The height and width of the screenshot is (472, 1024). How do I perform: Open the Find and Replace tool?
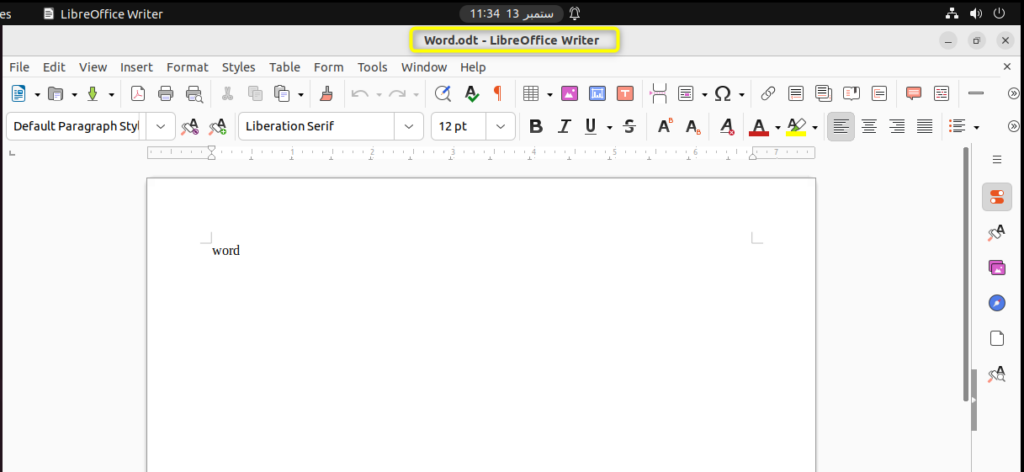pos(443,94)
